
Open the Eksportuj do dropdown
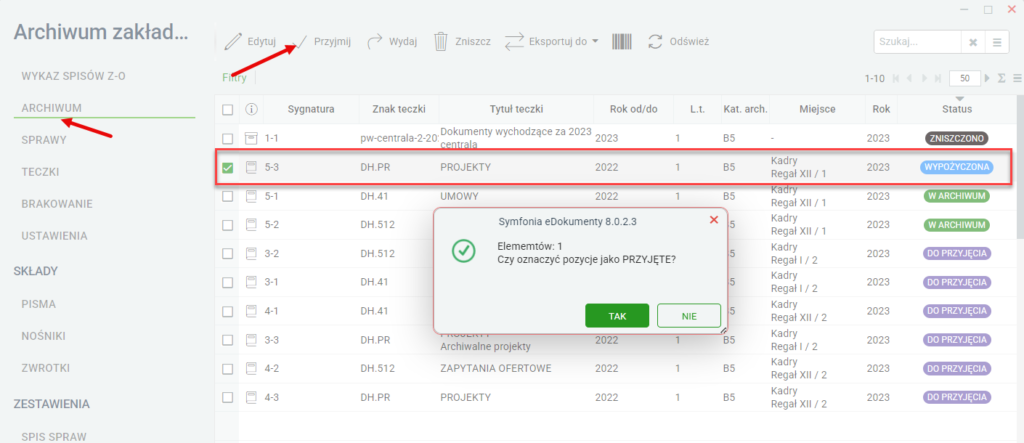tap(552, 42)
